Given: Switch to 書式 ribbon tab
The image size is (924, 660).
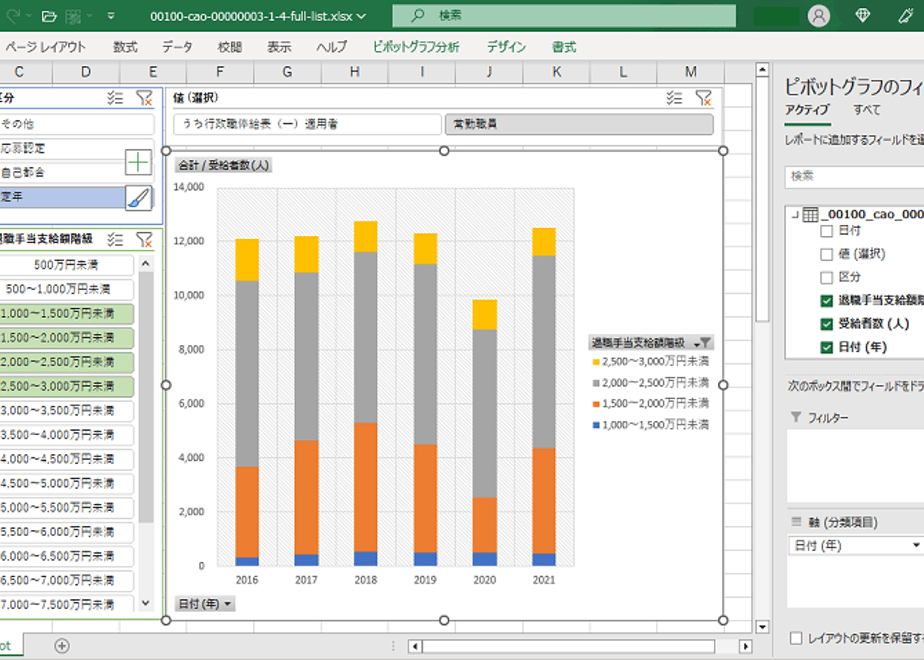Looking at the screenshot, I should [x=564, y=47].
